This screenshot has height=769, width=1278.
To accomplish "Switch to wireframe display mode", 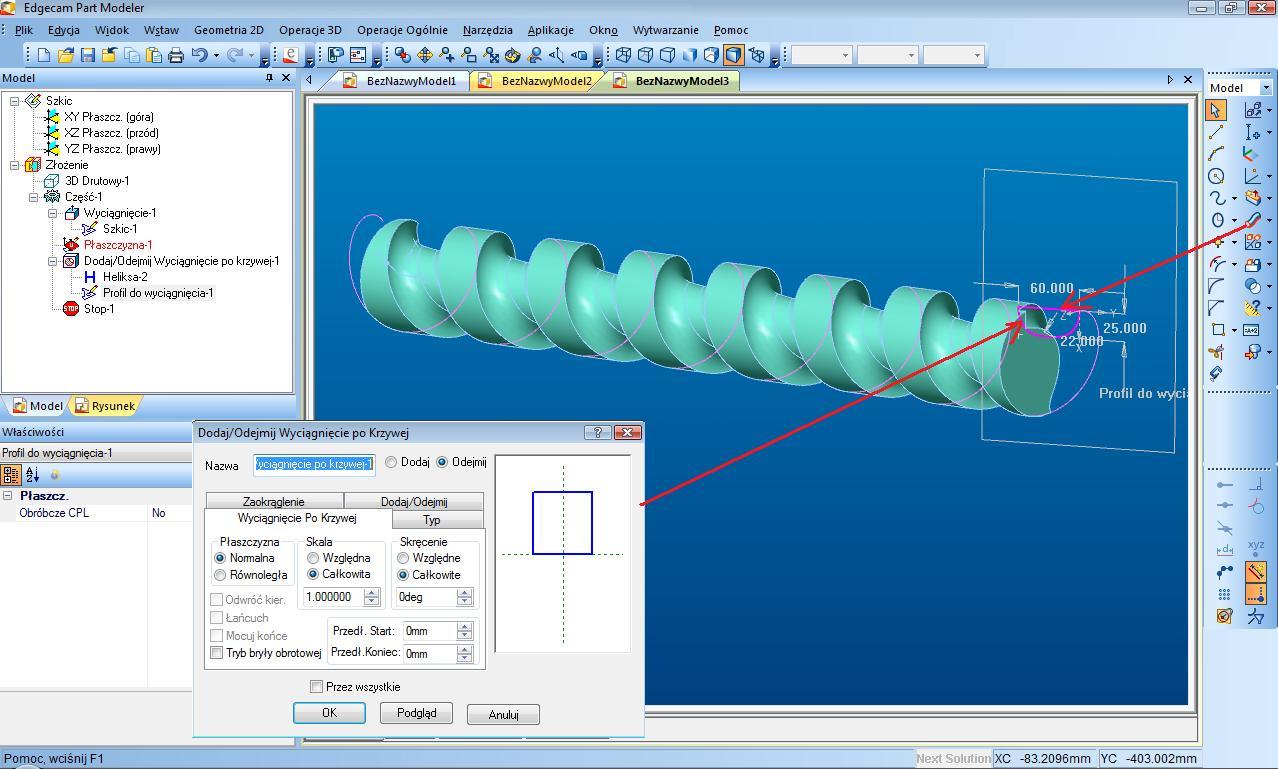I will pos(623,56).
